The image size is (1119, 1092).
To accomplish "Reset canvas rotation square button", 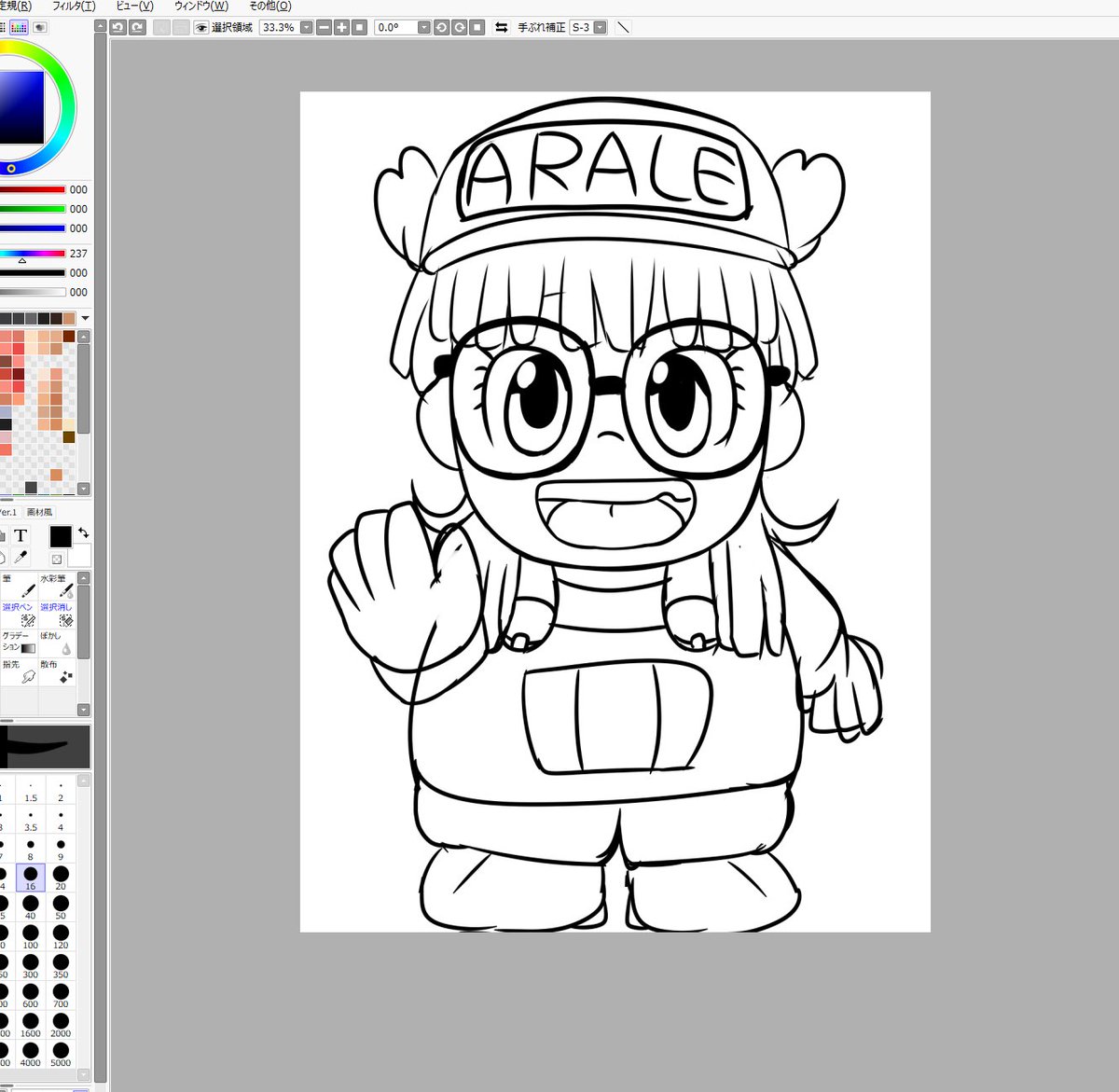I will coord(477,27).
